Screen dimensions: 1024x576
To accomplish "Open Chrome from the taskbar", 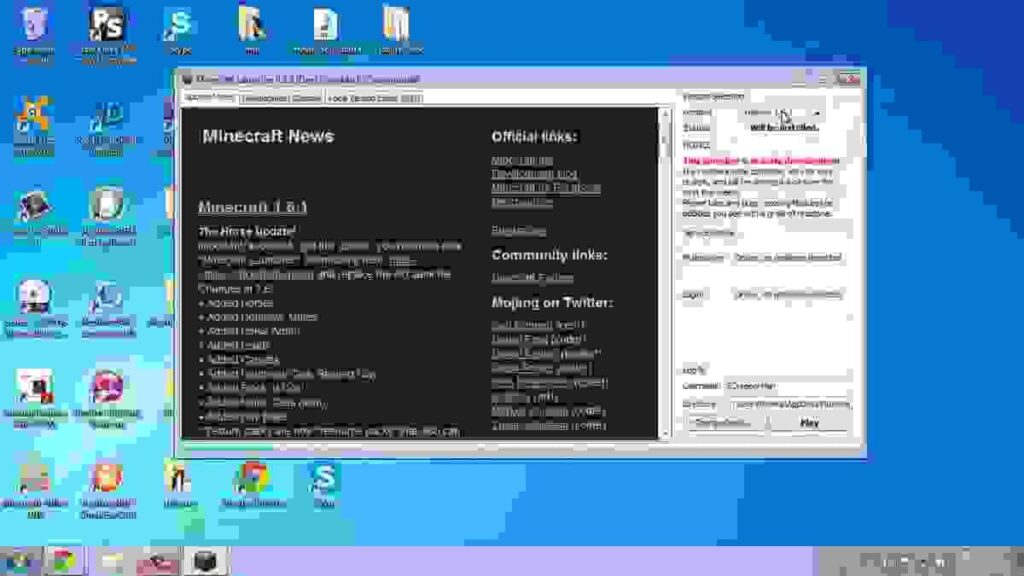I will click(x=63, y=561).
